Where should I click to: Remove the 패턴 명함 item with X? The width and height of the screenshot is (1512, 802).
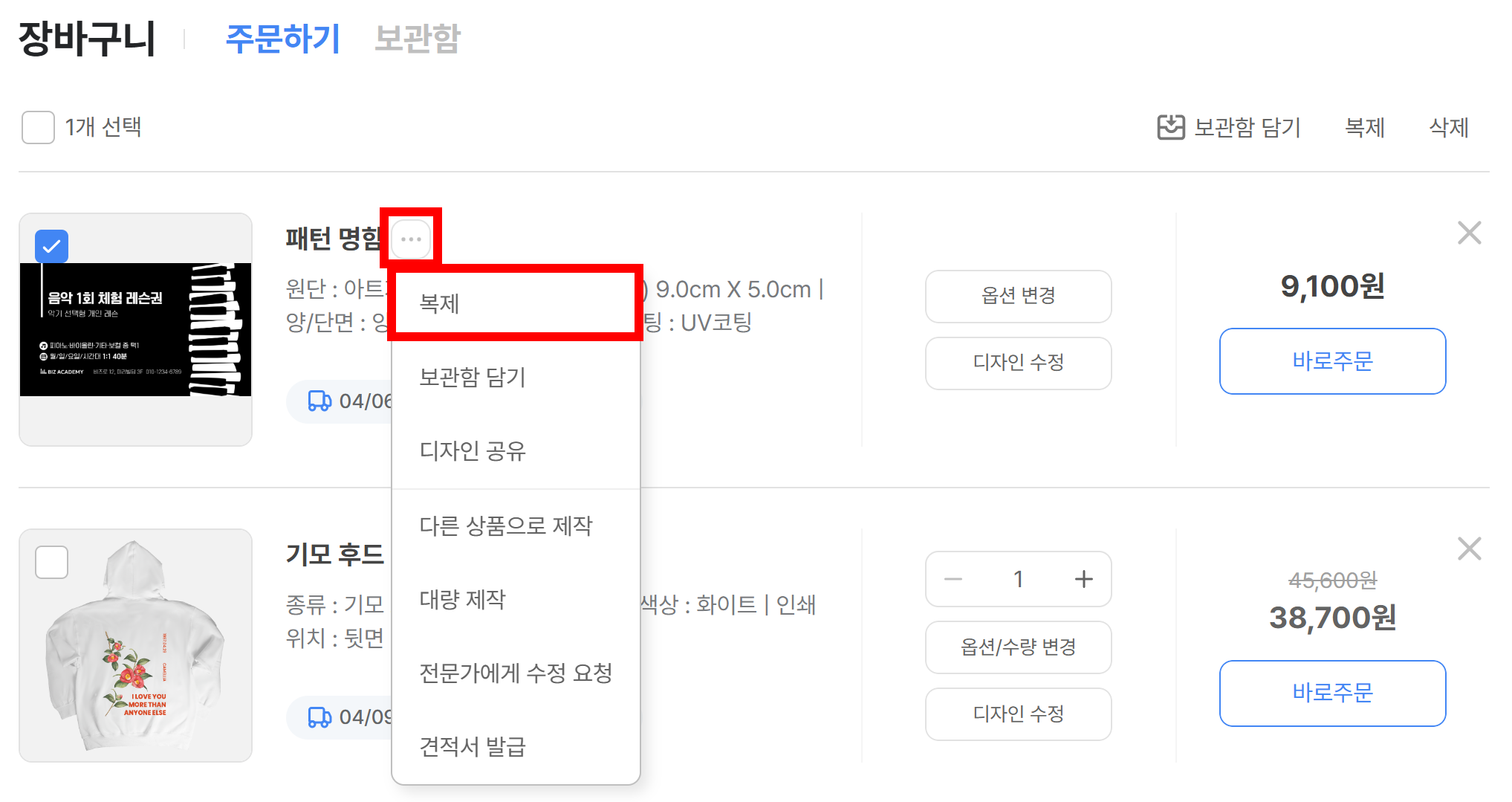[x=1469, y=233]
